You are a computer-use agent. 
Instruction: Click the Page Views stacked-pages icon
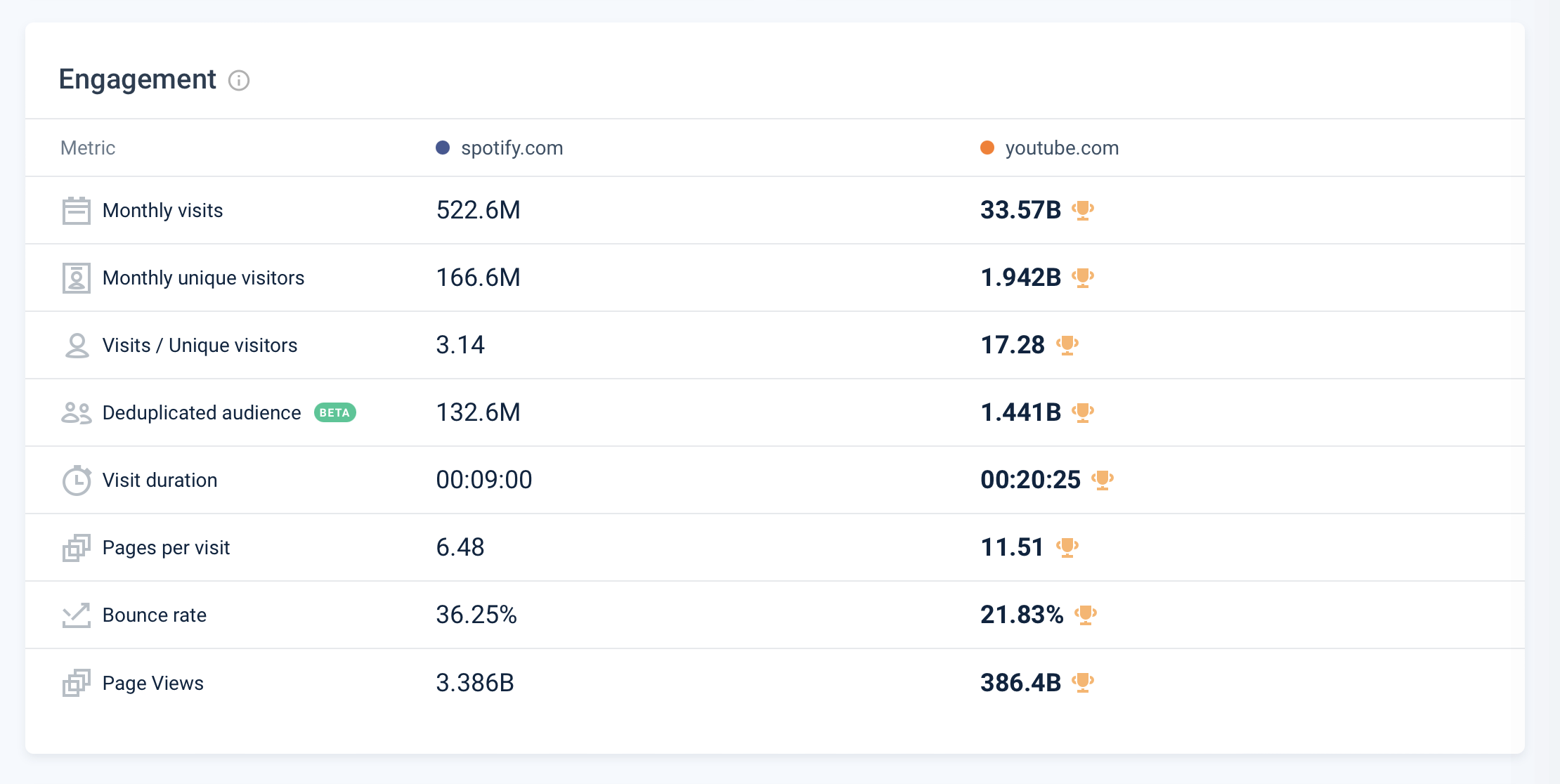(76, 683)
